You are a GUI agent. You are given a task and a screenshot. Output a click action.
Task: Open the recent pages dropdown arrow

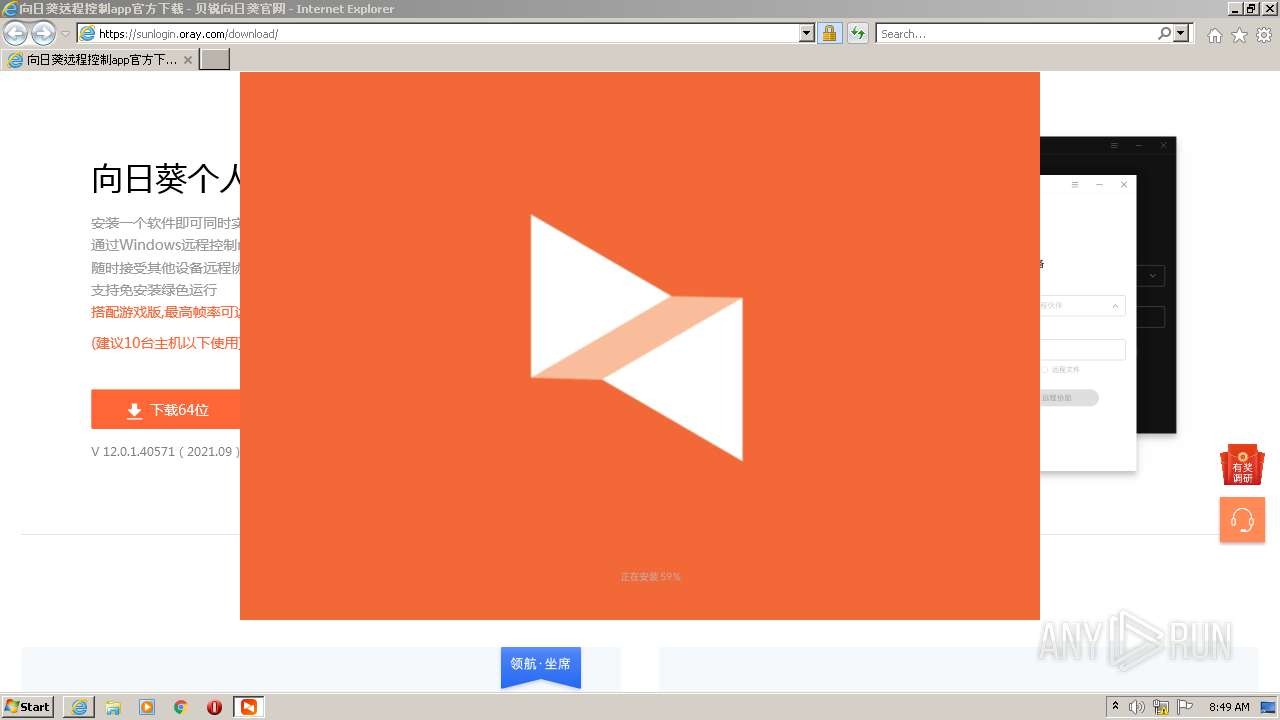65,34
